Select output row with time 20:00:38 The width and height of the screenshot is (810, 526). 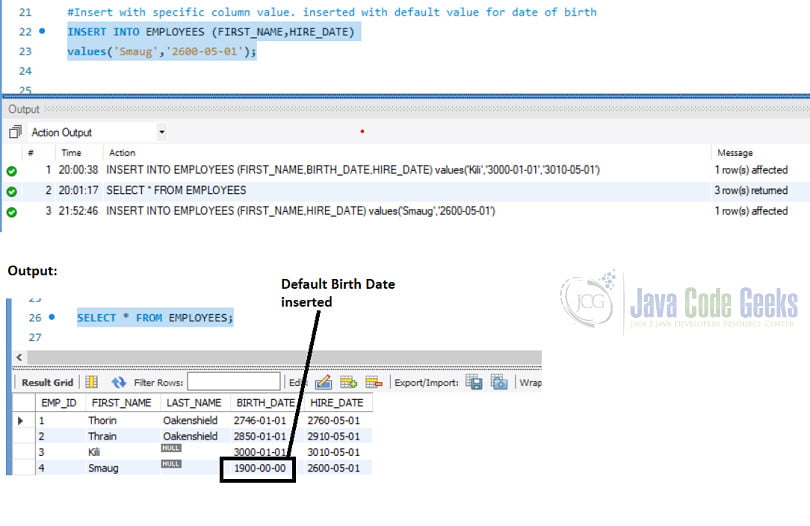click(406, 170)
